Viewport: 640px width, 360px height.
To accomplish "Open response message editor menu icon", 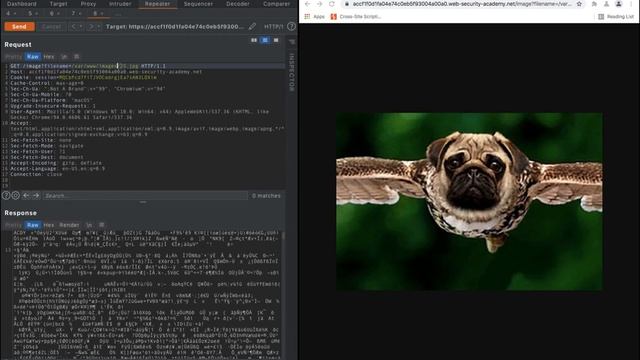I will [102, 225].
